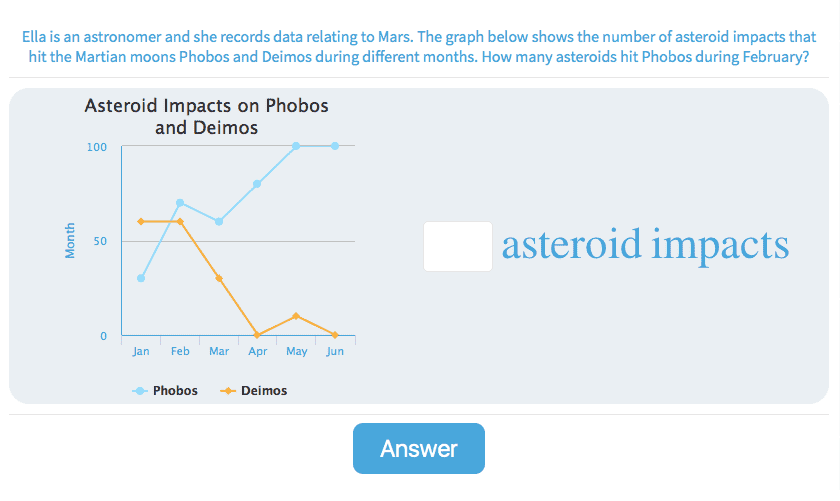Click the Feb label on the horizontal axis
Viewport: 840px width, 501px height.
click(x=180, y=352)
